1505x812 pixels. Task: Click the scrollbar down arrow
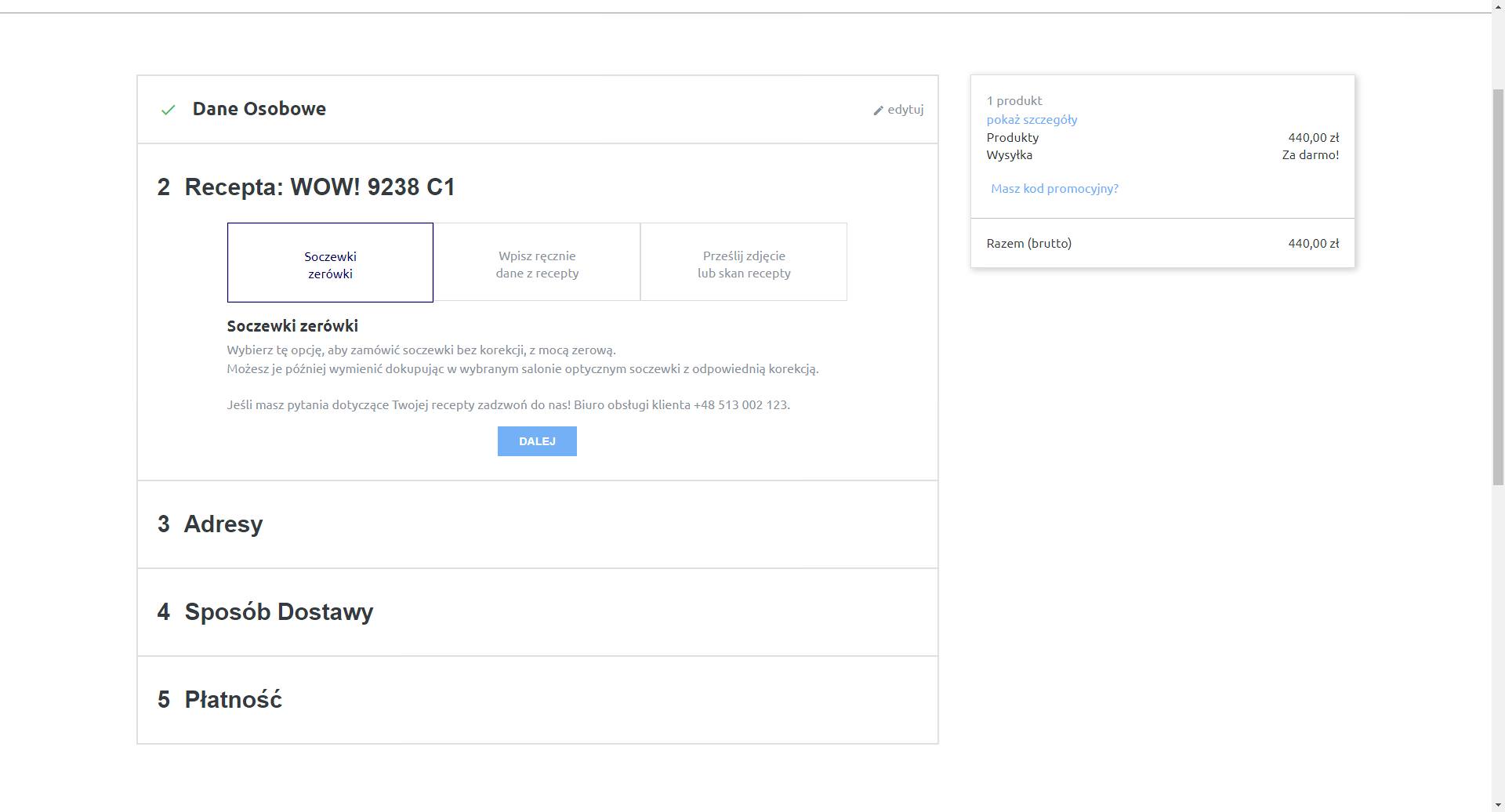point(1497,805)
